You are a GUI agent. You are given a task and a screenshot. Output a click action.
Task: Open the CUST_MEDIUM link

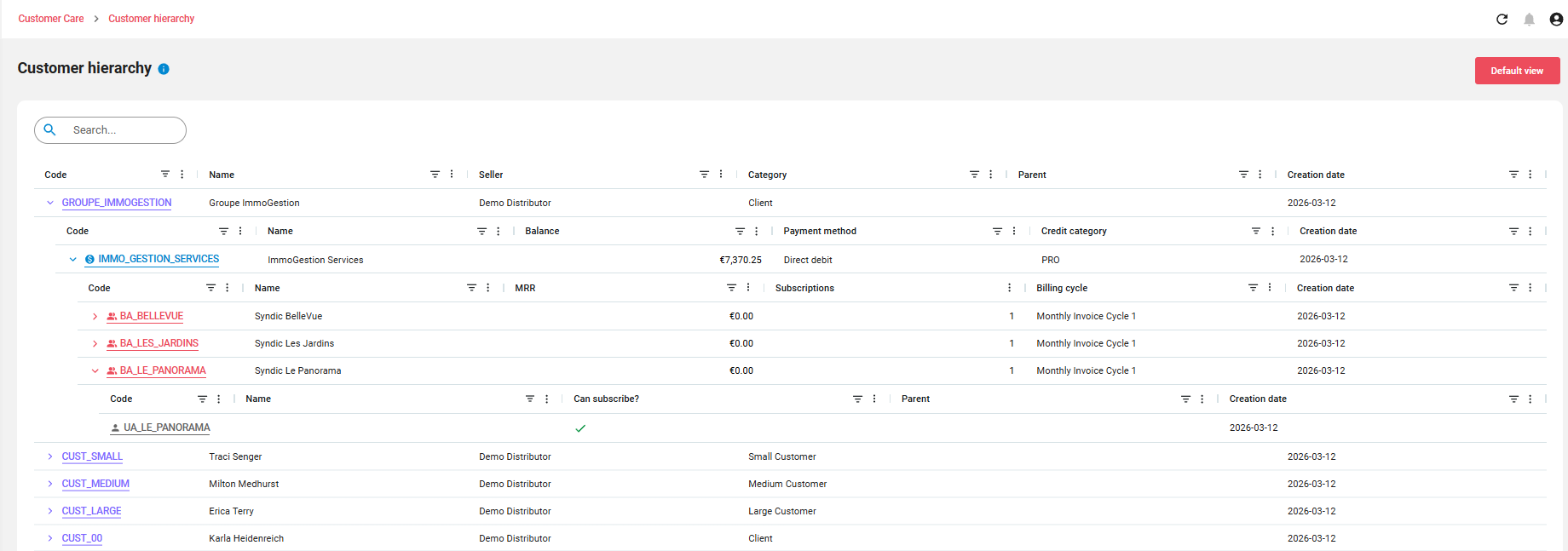pos(95,484)
